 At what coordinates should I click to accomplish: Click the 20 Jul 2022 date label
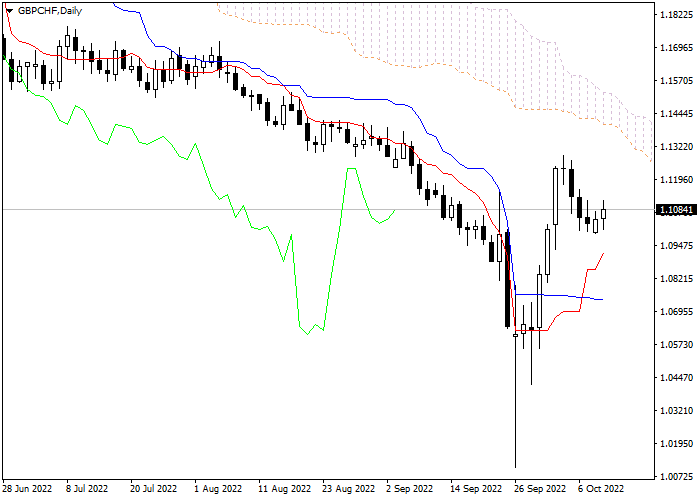pyautogui.click(x=154, y=489)
